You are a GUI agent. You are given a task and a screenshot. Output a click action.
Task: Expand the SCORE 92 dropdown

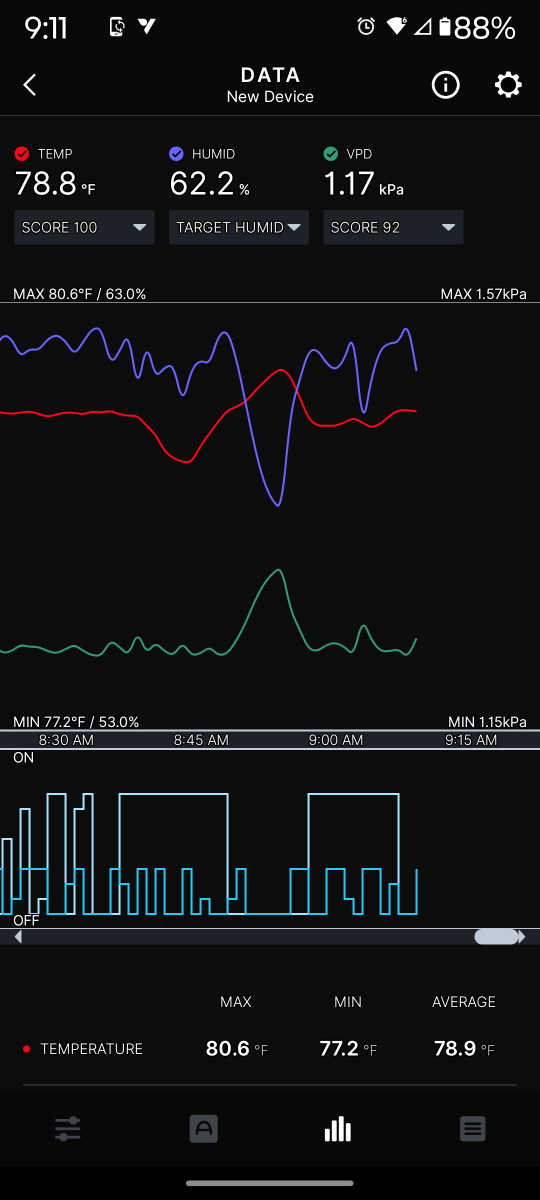(x=393, y=227)
